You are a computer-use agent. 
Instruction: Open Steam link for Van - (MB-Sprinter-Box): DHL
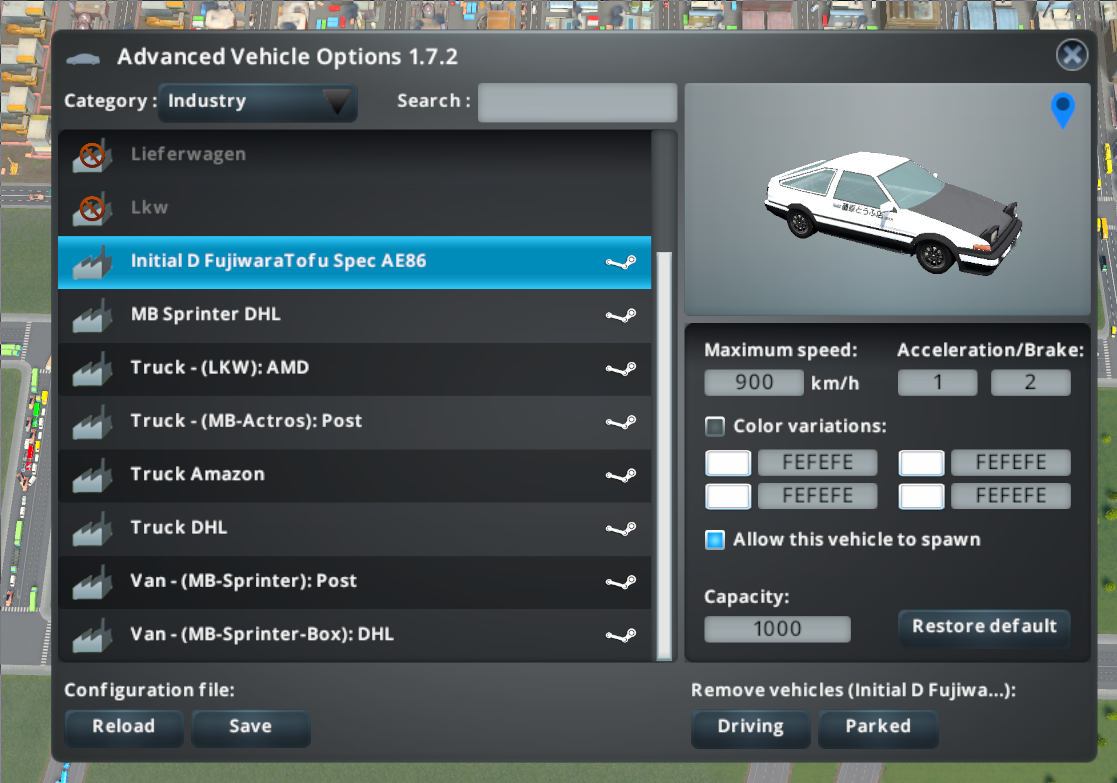pyautogui.click(x=620, y=636)
